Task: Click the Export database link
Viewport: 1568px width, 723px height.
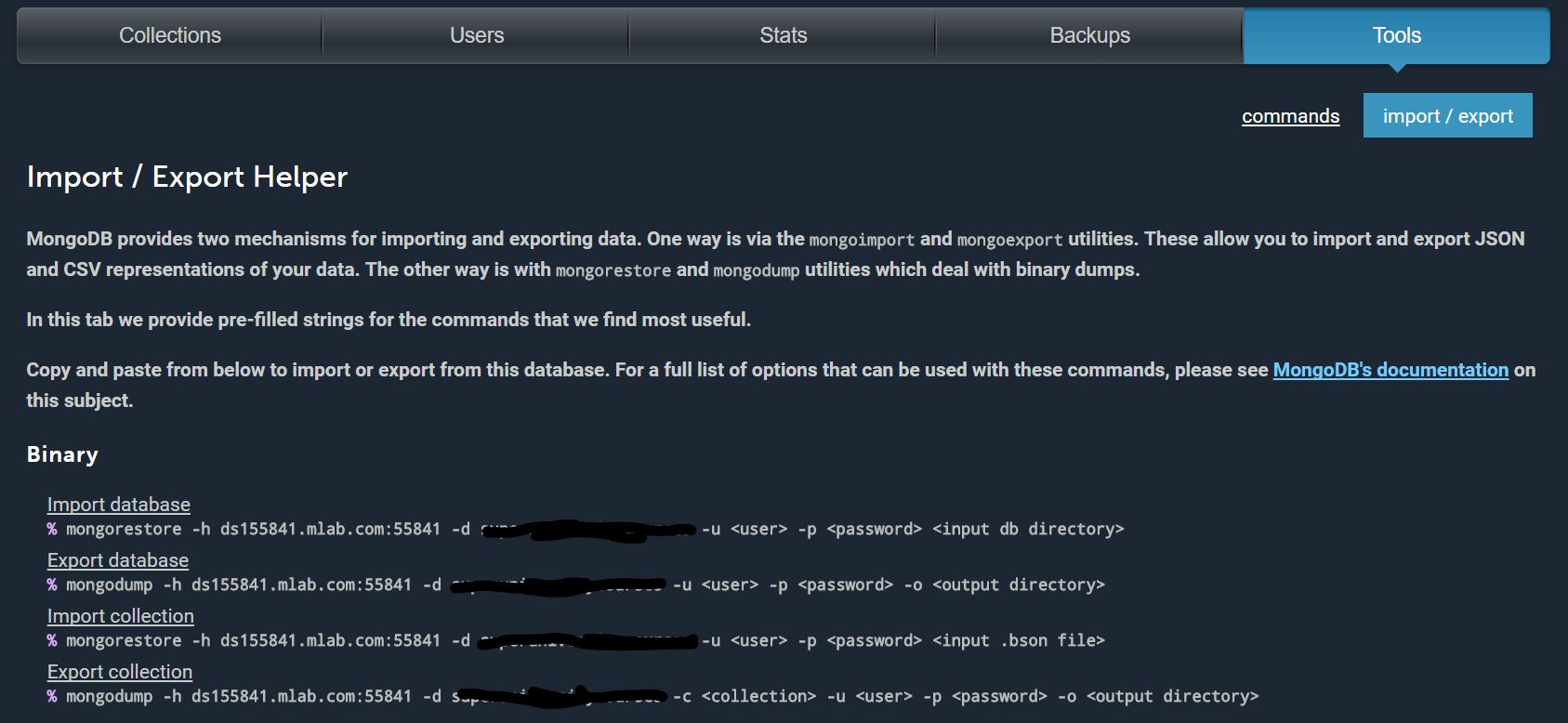Action: pos(118,560)
